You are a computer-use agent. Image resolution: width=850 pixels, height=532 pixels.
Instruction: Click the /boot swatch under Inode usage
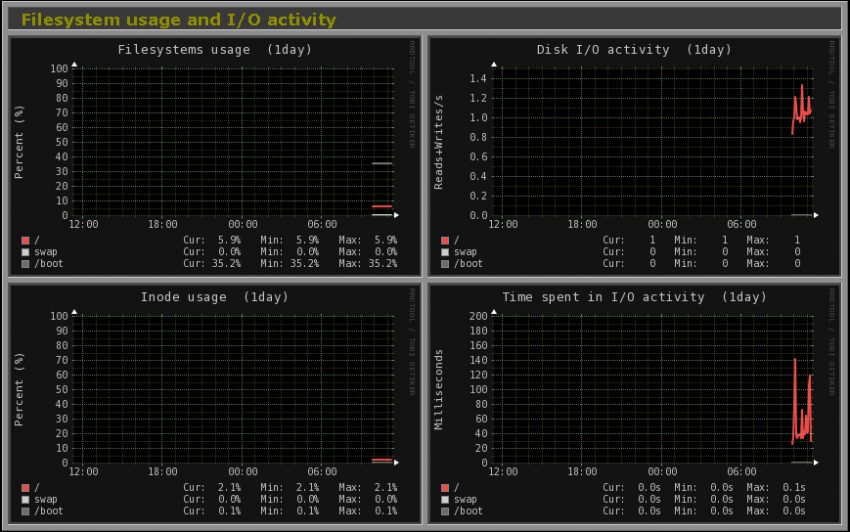coord(25,511)
